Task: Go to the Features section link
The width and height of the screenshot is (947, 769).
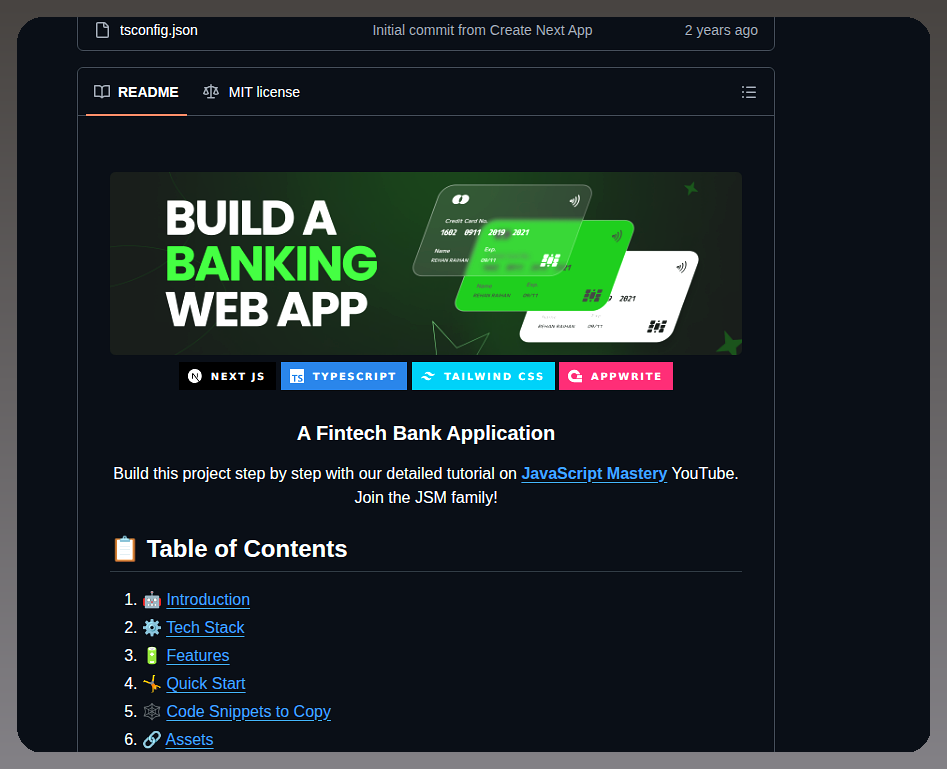Action: [197, 655]
